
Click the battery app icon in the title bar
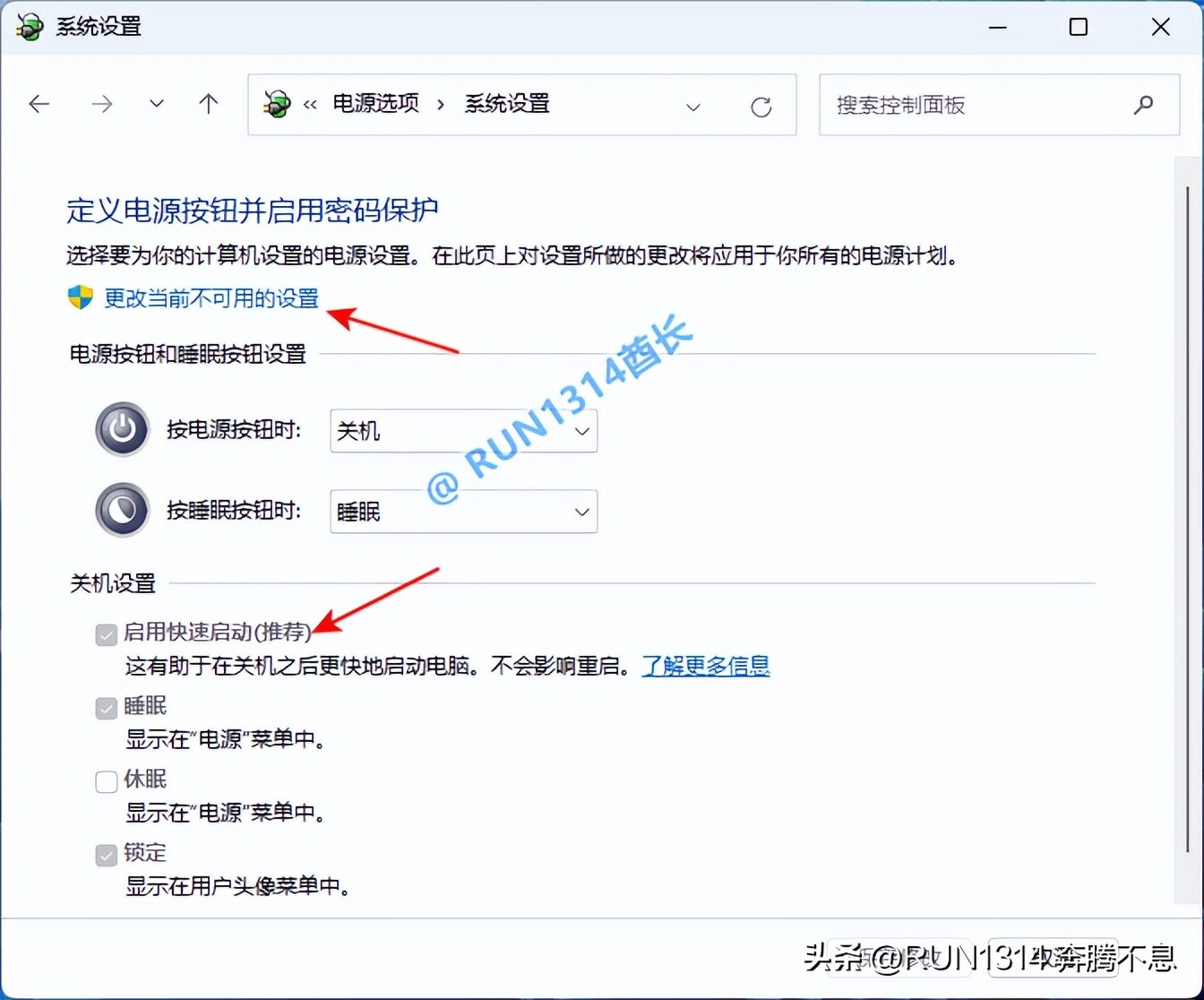point(30,27)
